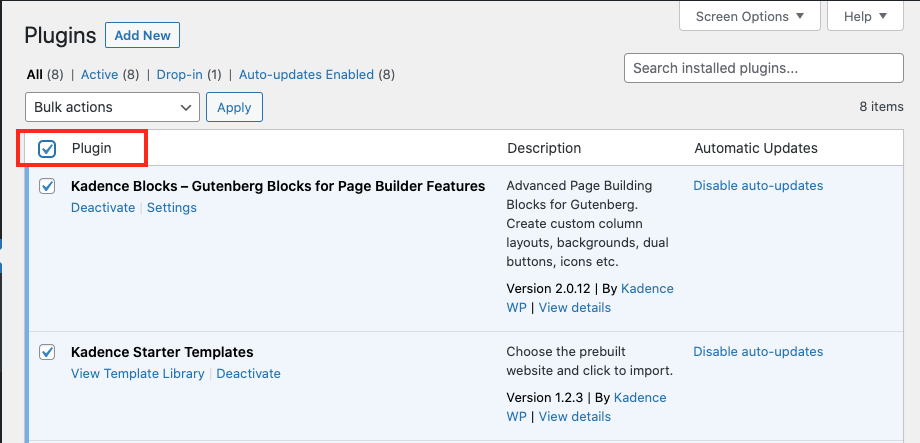Viewport: 920px width, 443px height.
Task: Click the Add New plugin button
Action: coord(143,35)
